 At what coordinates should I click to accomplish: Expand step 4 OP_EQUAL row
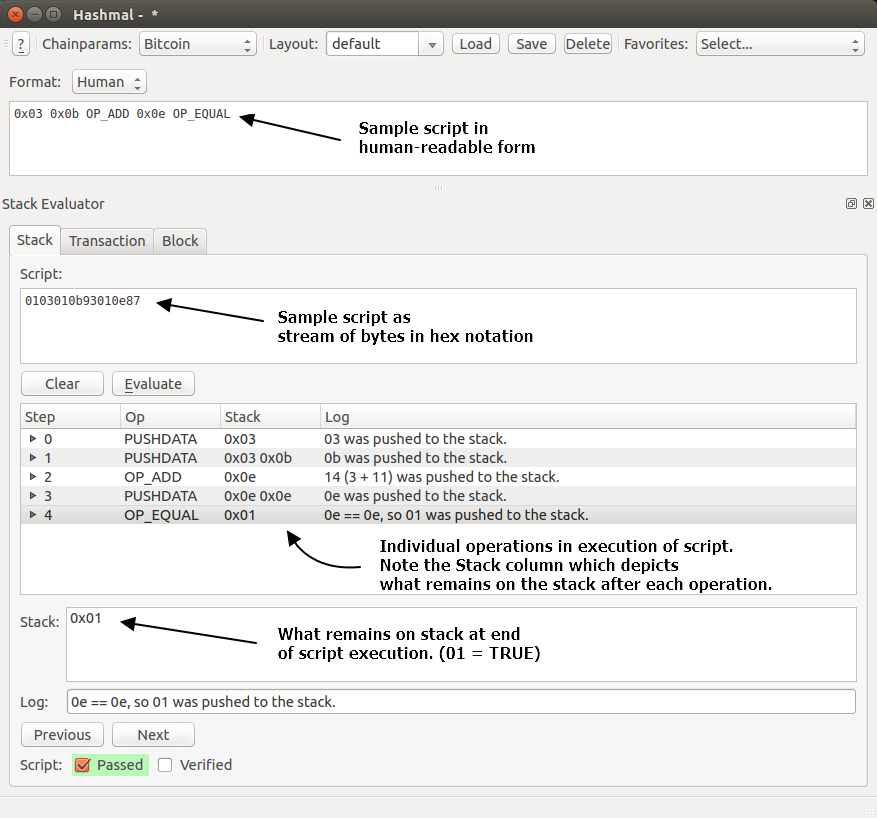click(x=33, y=515)
